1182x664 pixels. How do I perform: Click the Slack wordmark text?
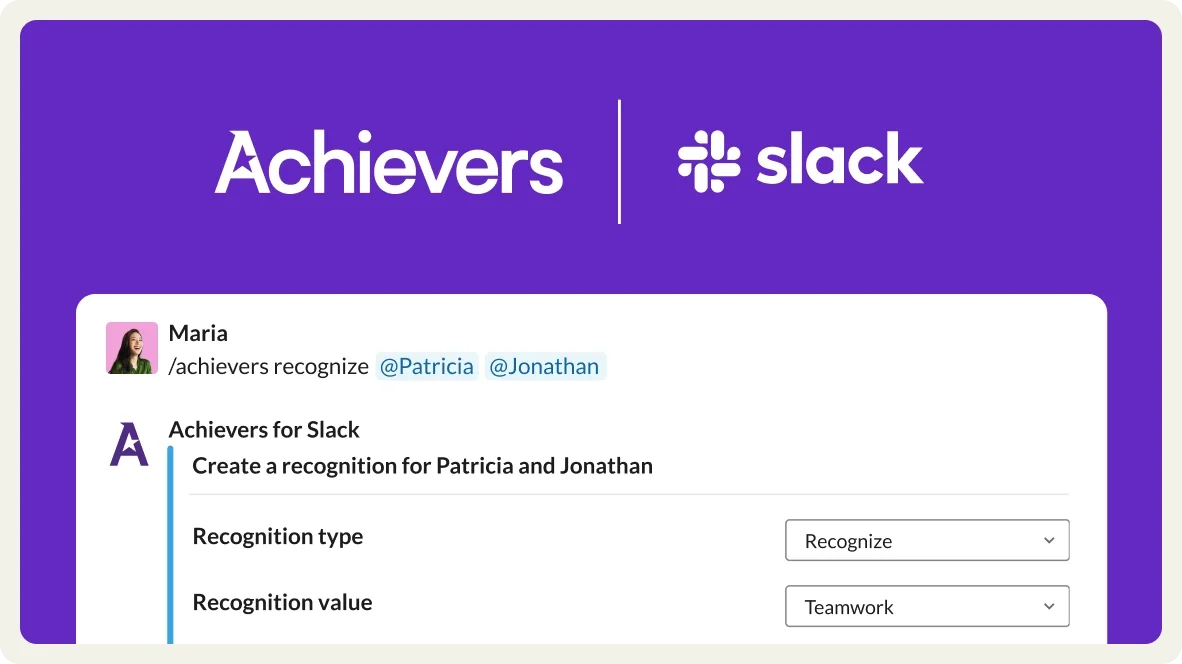[x=840, y=160]
